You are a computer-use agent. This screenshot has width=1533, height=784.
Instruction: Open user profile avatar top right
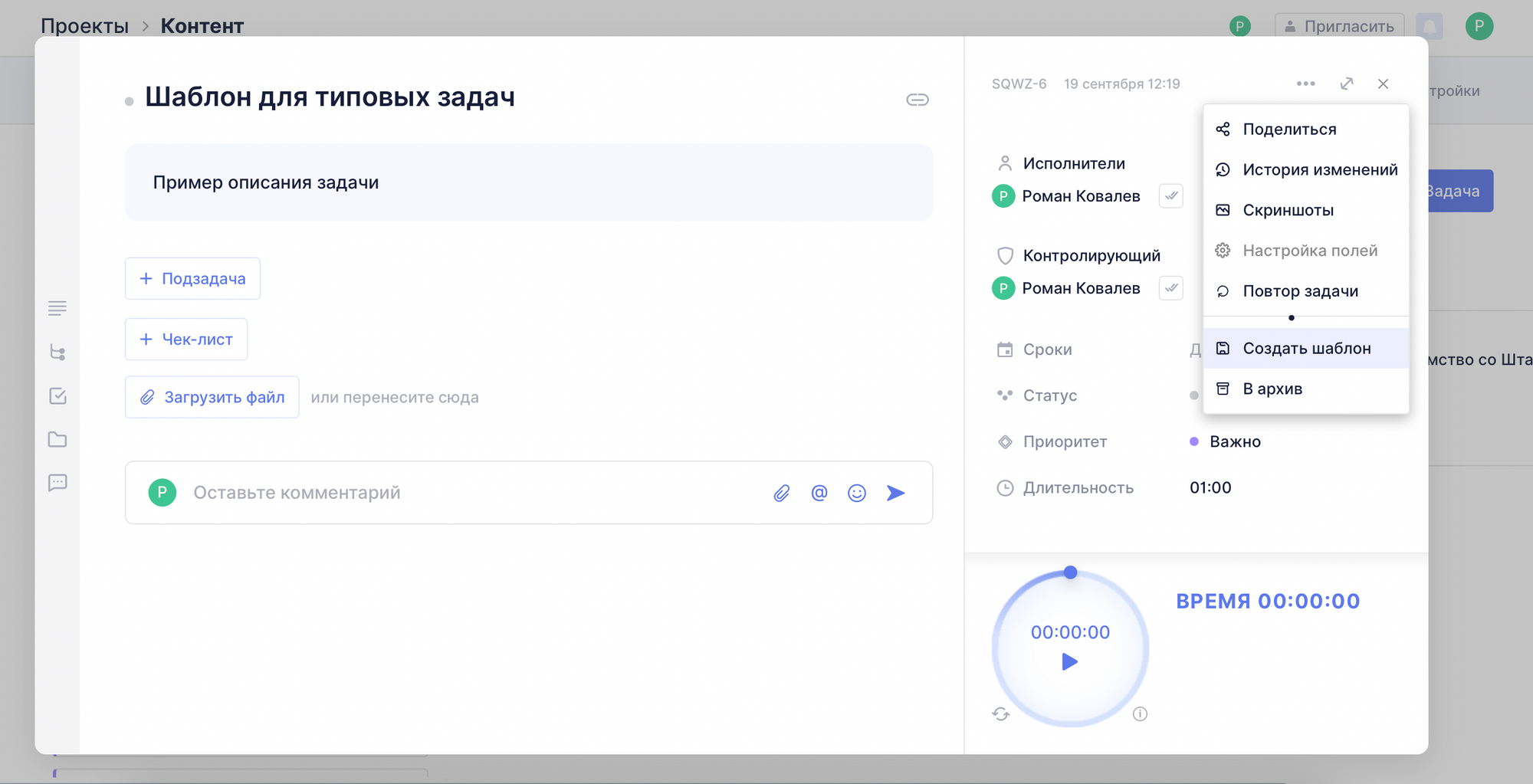[1479, 26]
